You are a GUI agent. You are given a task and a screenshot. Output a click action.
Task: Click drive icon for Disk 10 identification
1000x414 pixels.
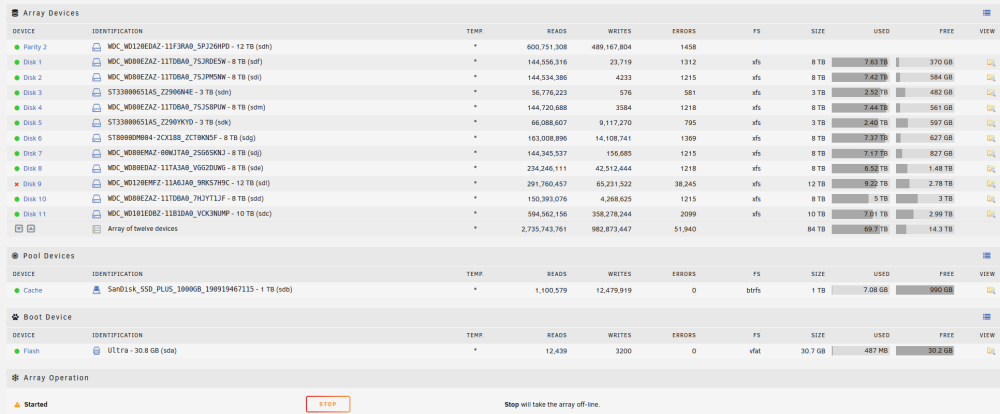pos(97,199)
